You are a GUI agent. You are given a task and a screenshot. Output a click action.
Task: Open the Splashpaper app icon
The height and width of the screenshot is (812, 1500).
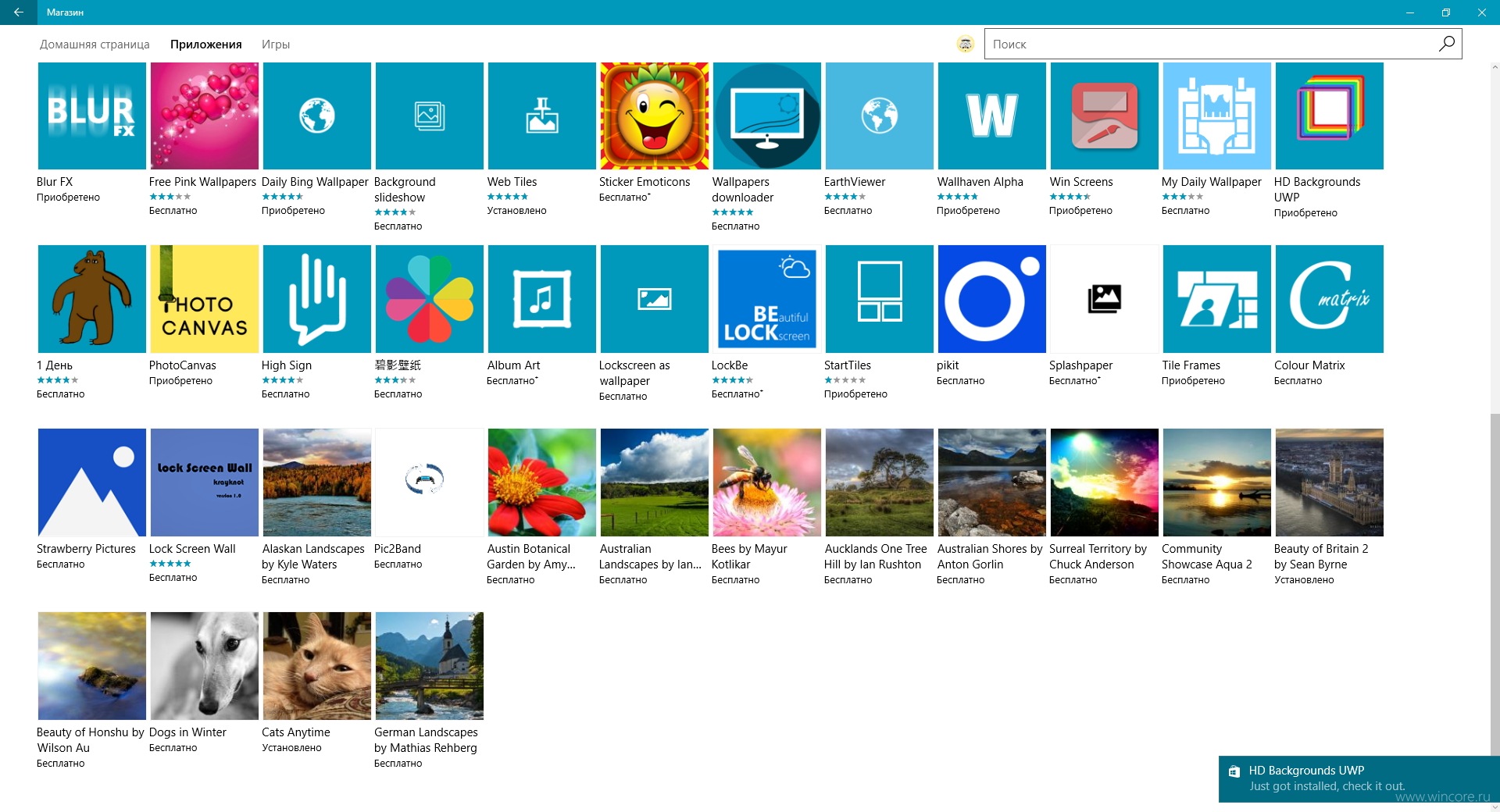1105,299
